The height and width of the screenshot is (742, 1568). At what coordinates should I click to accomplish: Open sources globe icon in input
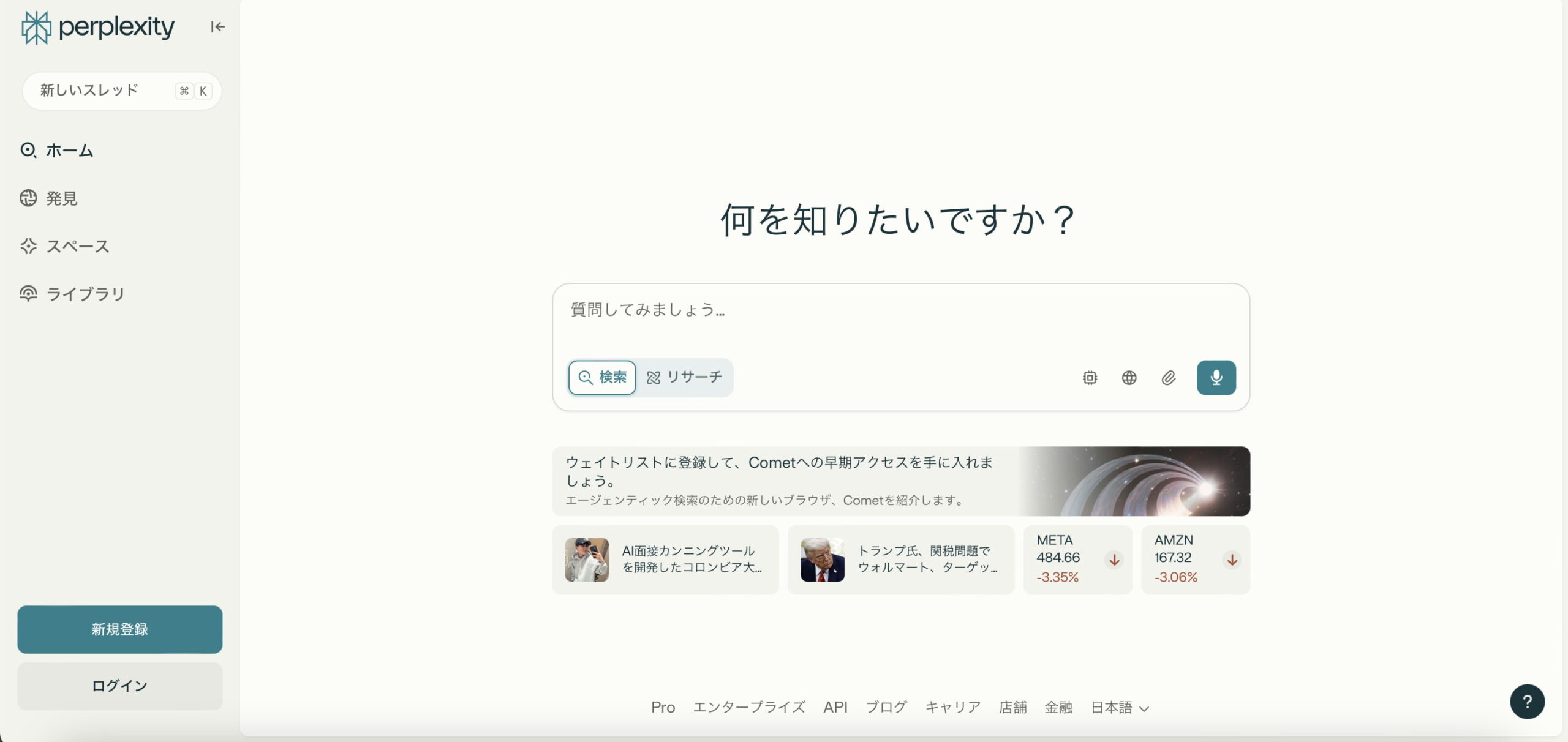point(1129,378)
